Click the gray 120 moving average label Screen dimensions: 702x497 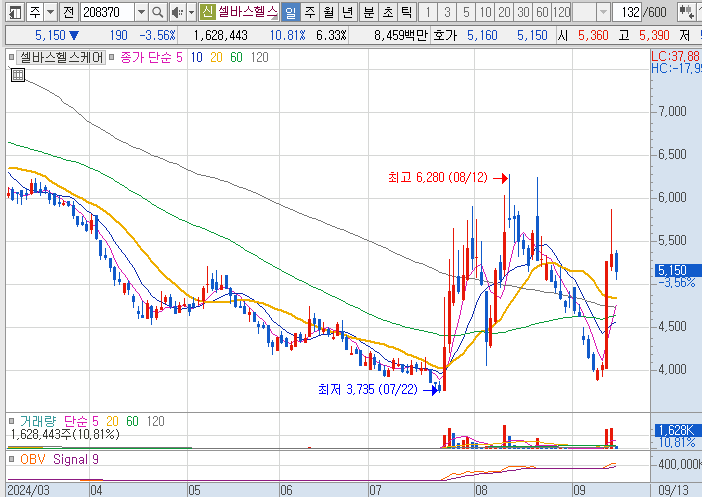pyautogui.click(x=260, y=57)
